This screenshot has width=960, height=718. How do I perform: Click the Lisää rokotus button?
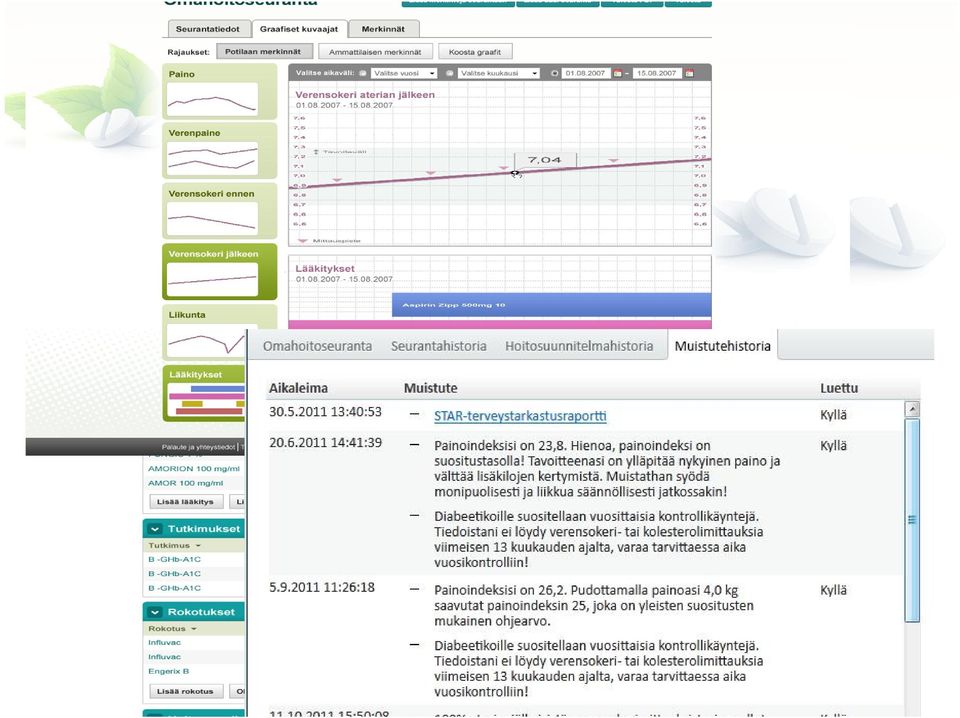click(185, 691)
